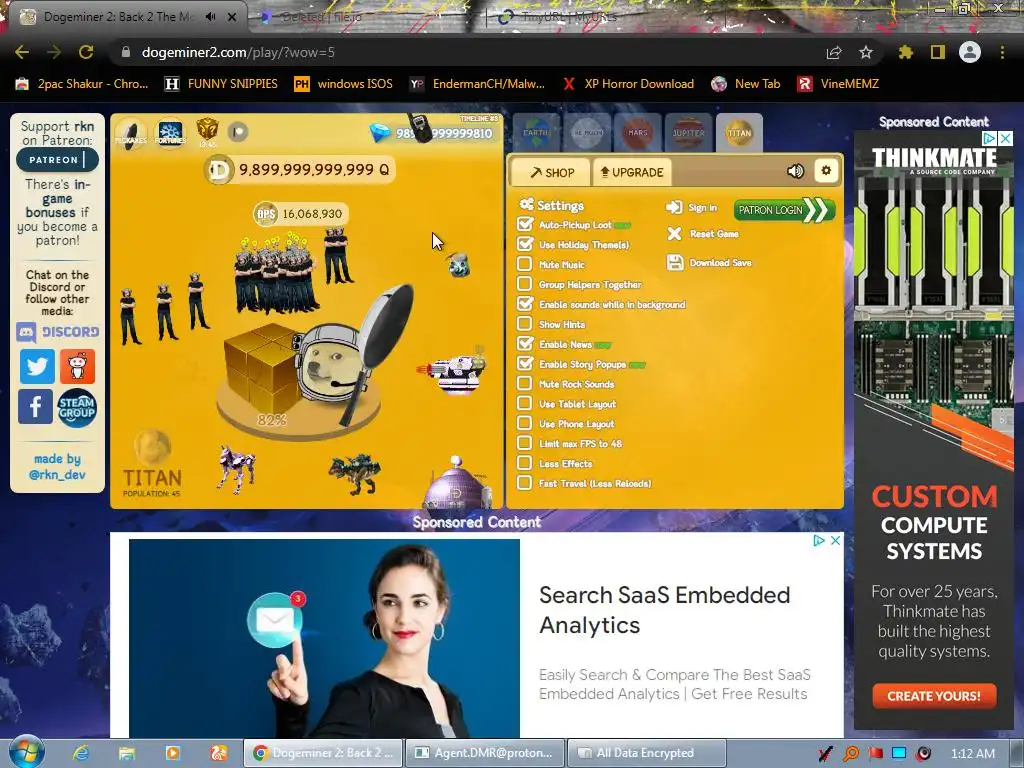The height and width of the screenshot is (768, 1024).
Task: Toggle Use Holiday Theme(s) checkbox
Action: (524, 244)
